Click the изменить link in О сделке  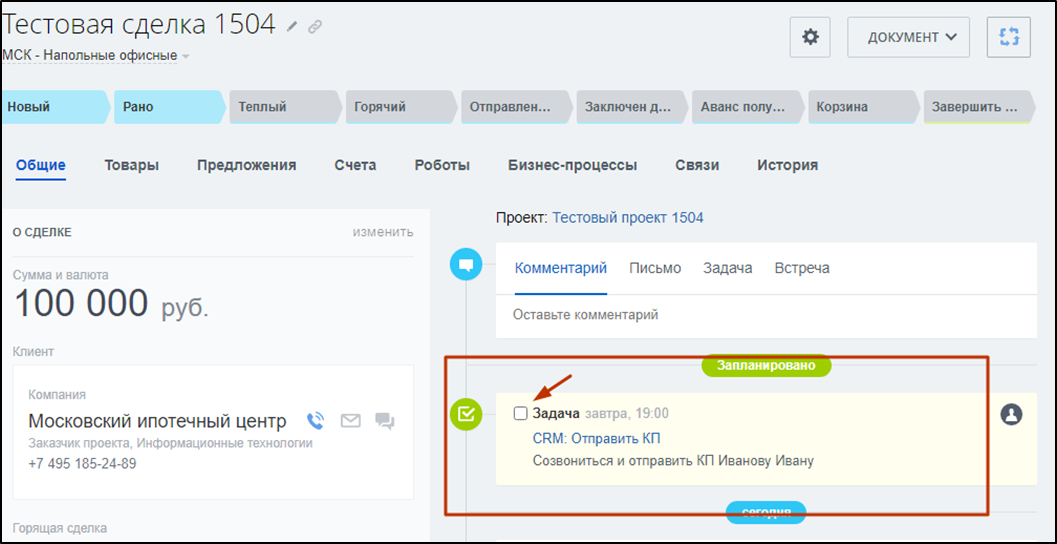382,232
